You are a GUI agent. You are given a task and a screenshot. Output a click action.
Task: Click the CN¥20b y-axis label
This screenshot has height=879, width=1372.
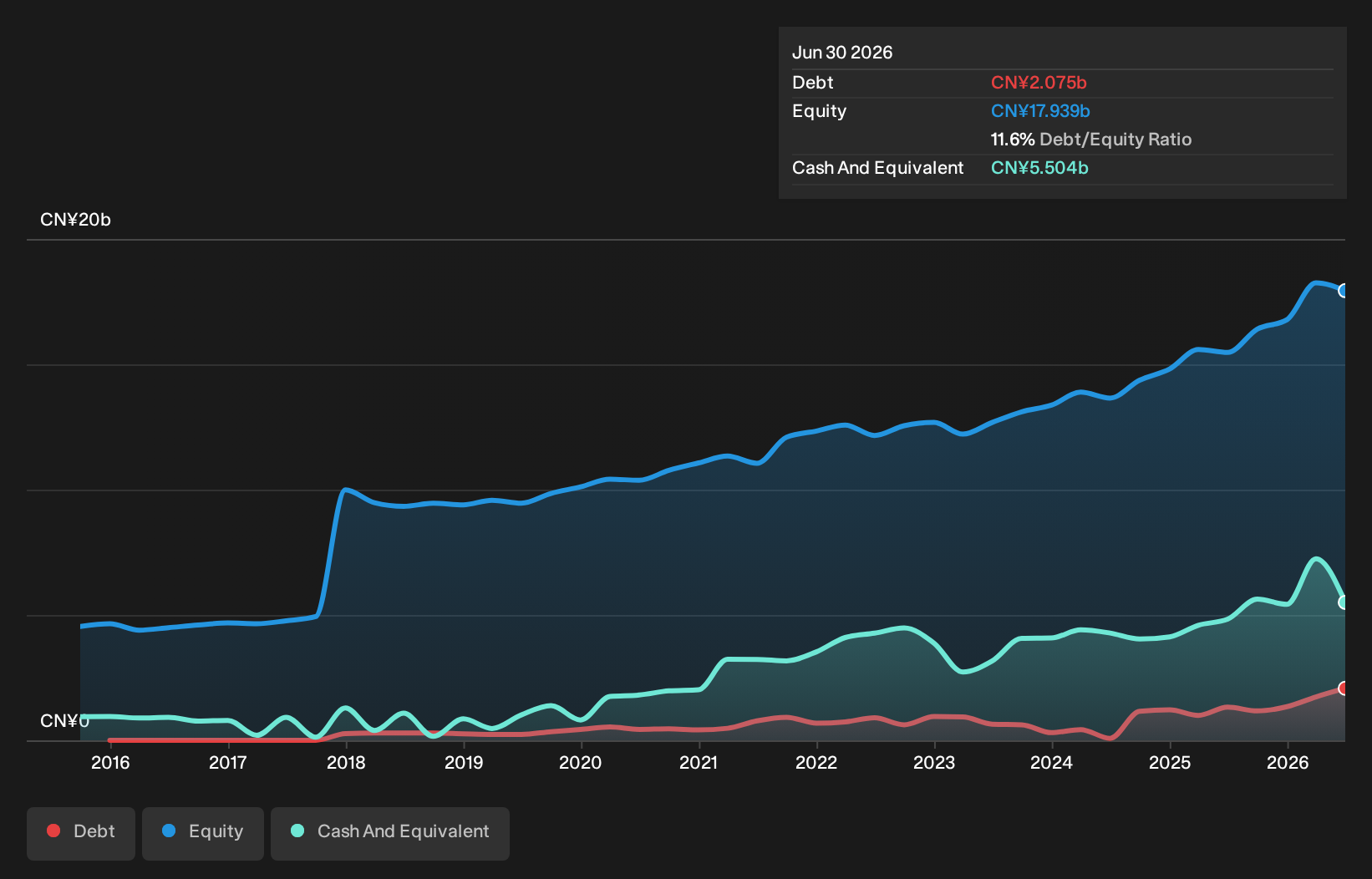click(x=75, y=220)
